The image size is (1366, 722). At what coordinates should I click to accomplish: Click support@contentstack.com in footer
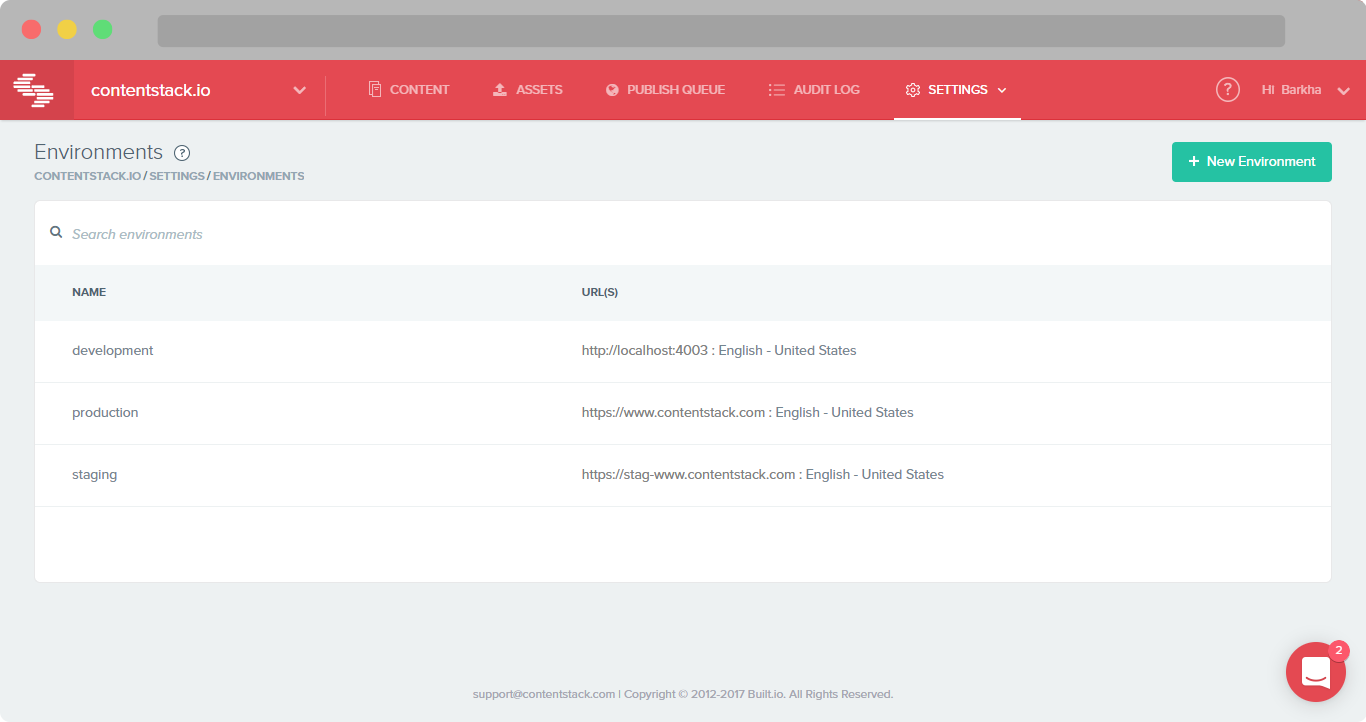[x=544, y=694]
